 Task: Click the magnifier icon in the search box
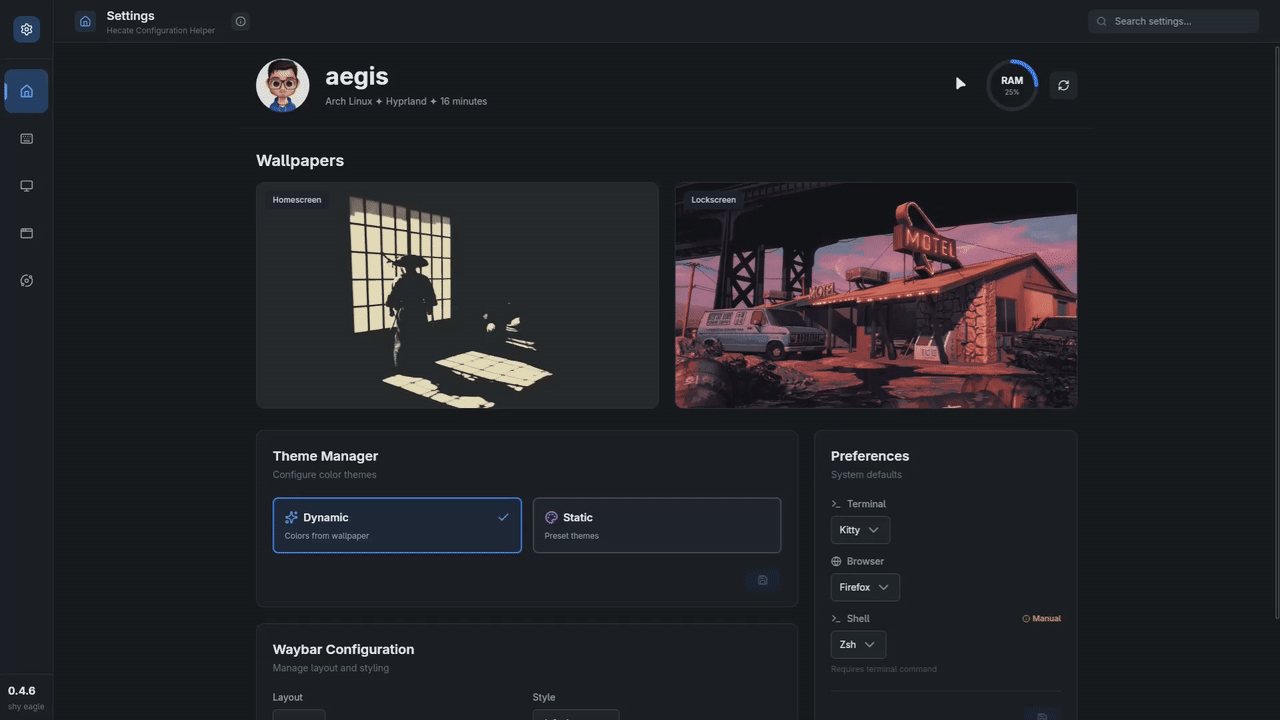point(1101,21)
